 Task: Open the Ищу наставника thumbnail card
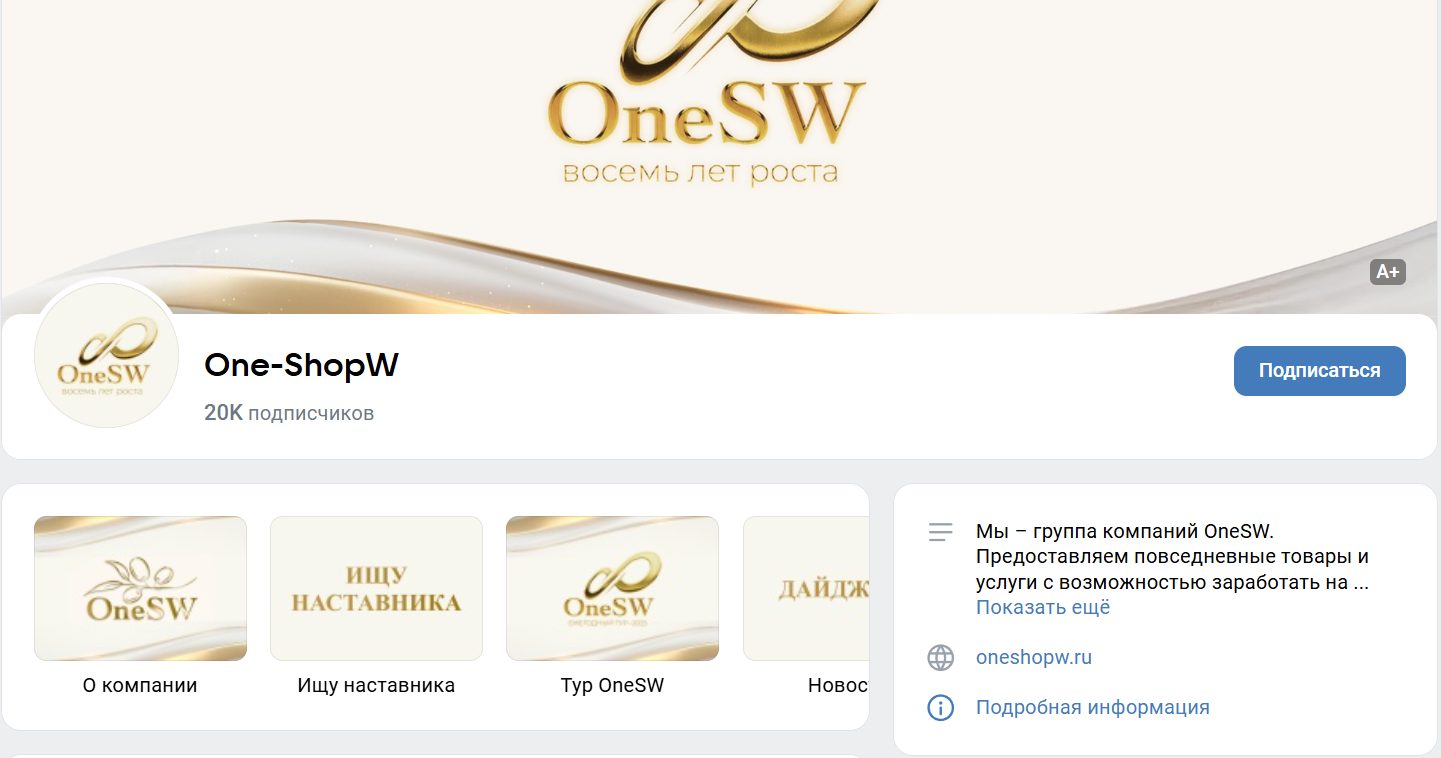[x=376, y=588]
